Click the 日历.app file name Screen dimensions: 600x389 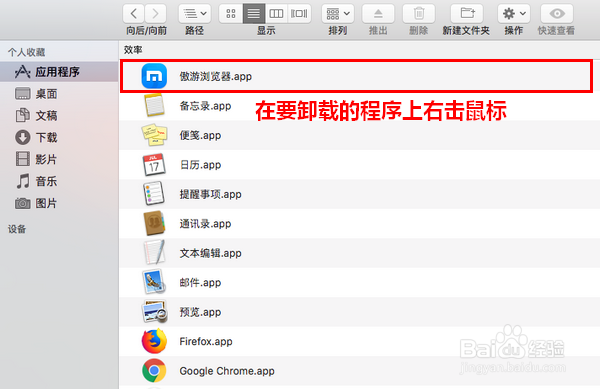tap(201, 165)
